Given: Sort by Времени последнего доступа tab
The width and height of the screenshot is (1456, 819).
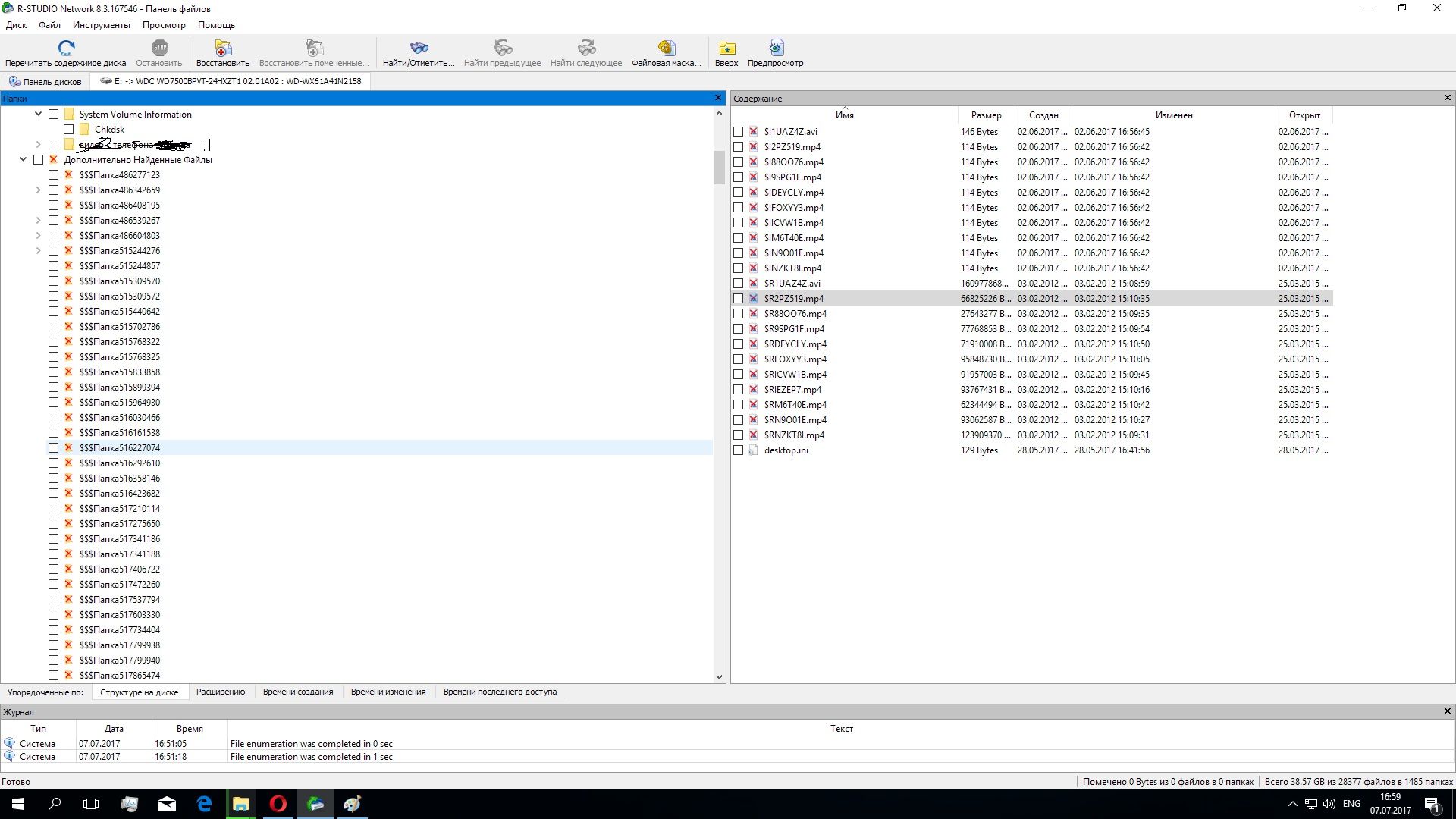Looking at the screenshot, I should coord(500,692).
